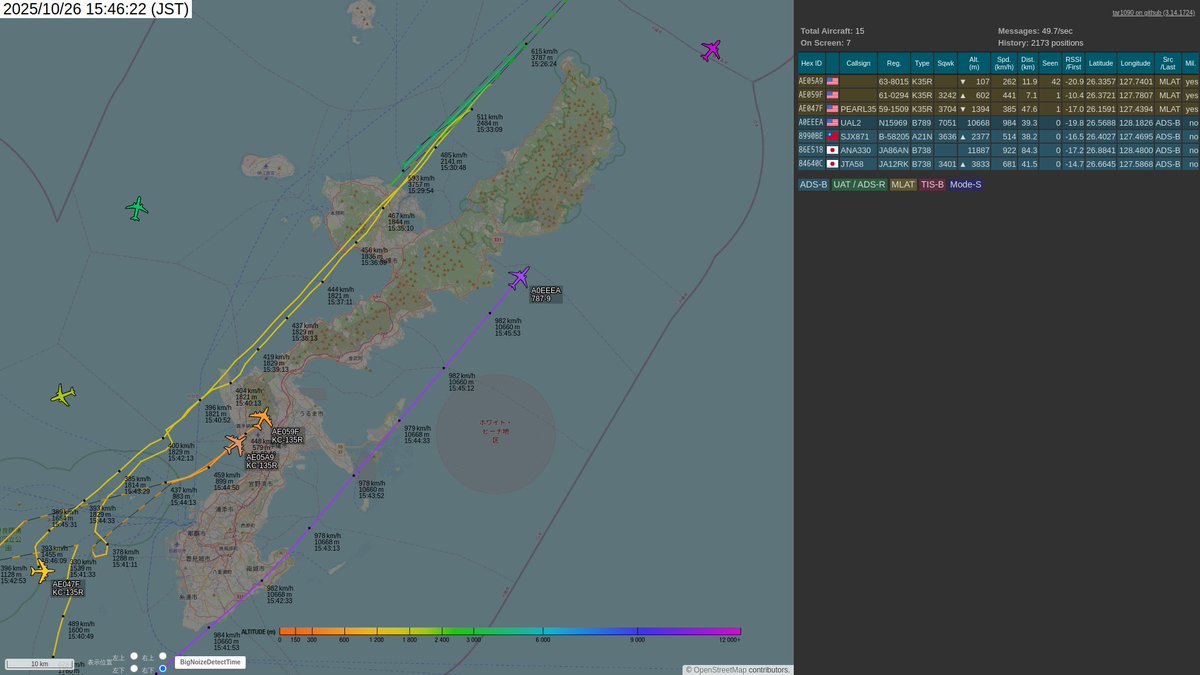Select the 左上 display position radio
The image size is (1200, 675).
[133, 657]
